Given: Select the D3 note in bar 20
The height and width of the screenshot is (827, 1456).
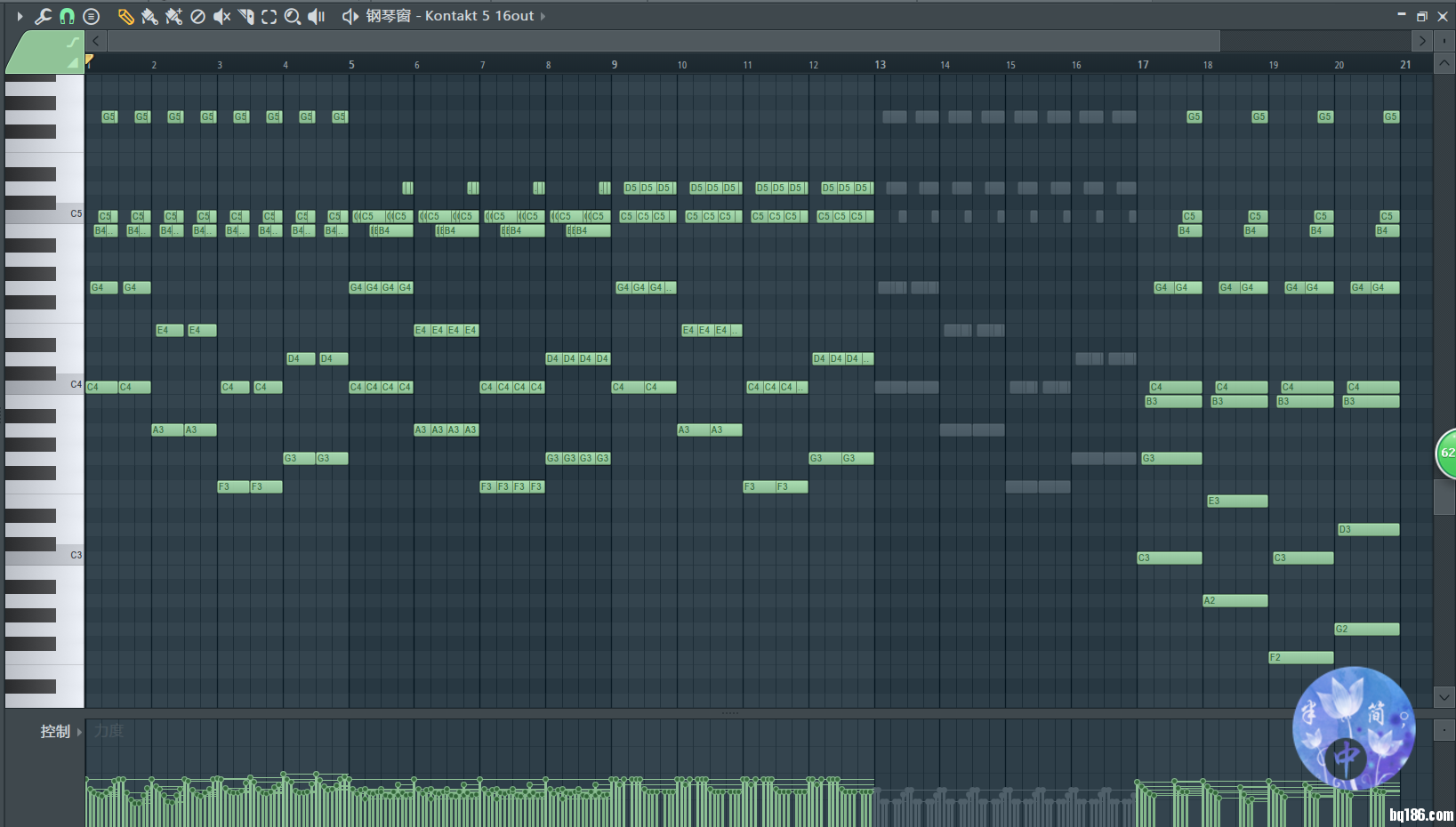Looking at the screenshot, I should [1368, 529].
